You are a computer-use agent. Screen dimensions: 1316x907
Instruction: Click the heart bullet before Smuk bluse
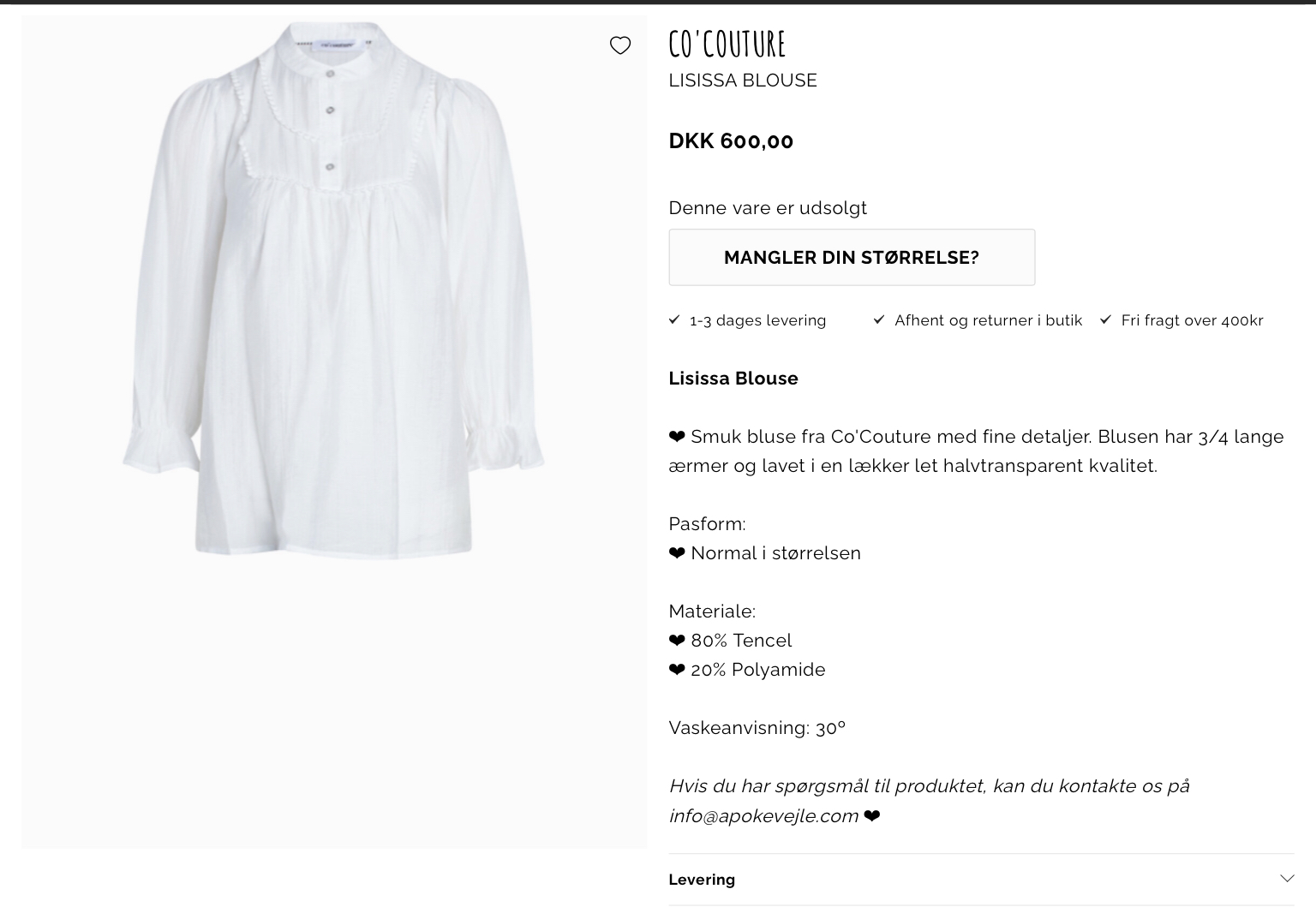(677, 437)
